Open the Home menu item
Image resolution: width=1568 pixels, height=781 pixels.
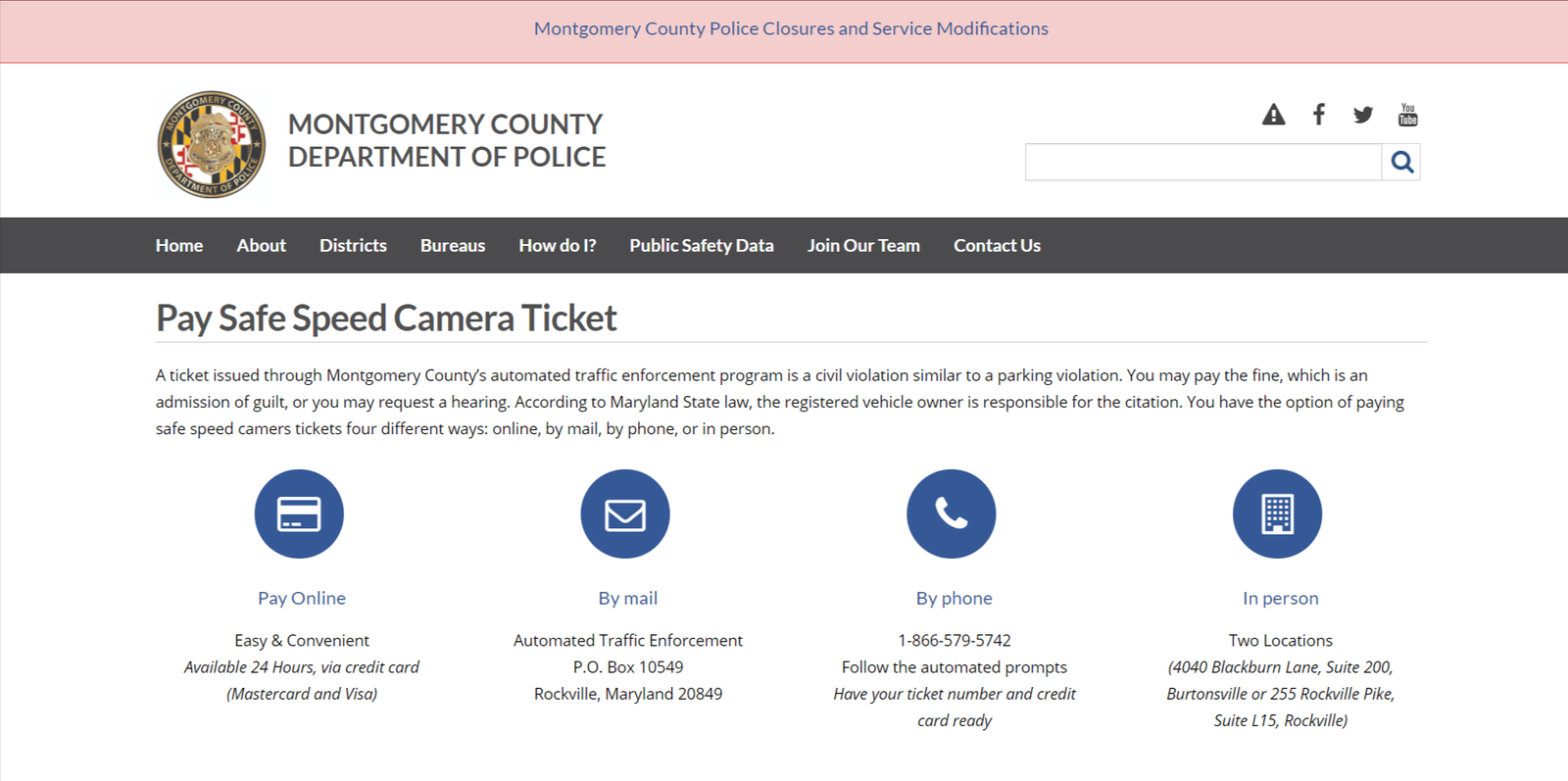click(179, 245)
